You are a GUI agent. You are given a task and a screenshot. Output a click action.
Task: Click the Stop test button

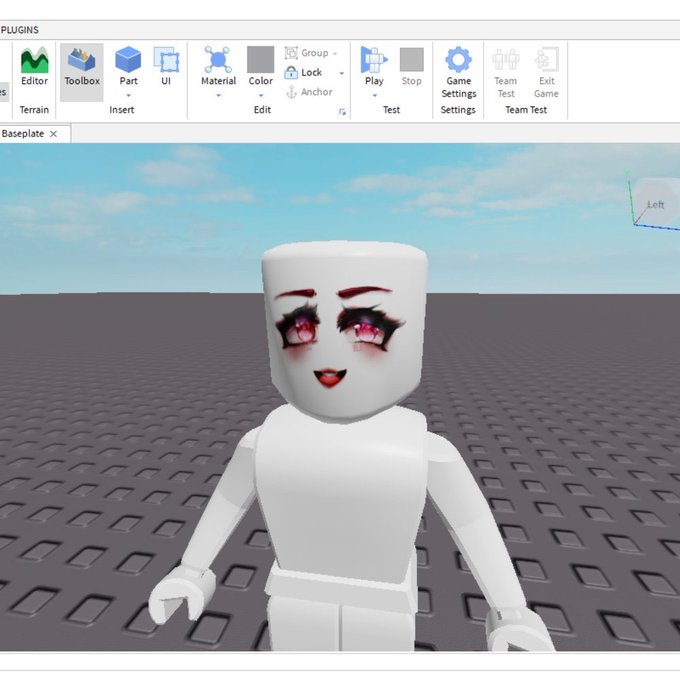pyautogui.click(x=412, y=66)
